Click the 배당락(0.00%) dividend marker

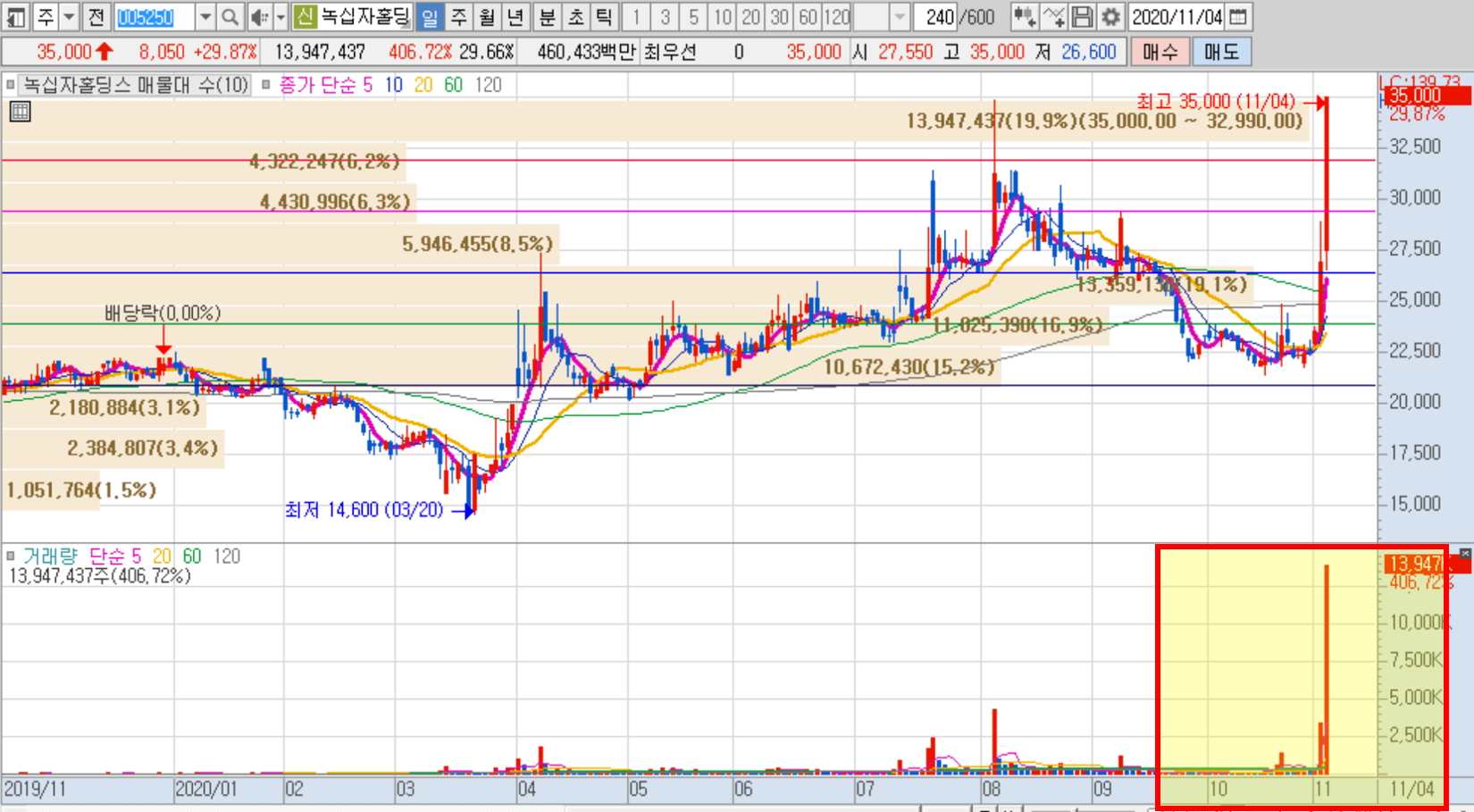(163, 313)
